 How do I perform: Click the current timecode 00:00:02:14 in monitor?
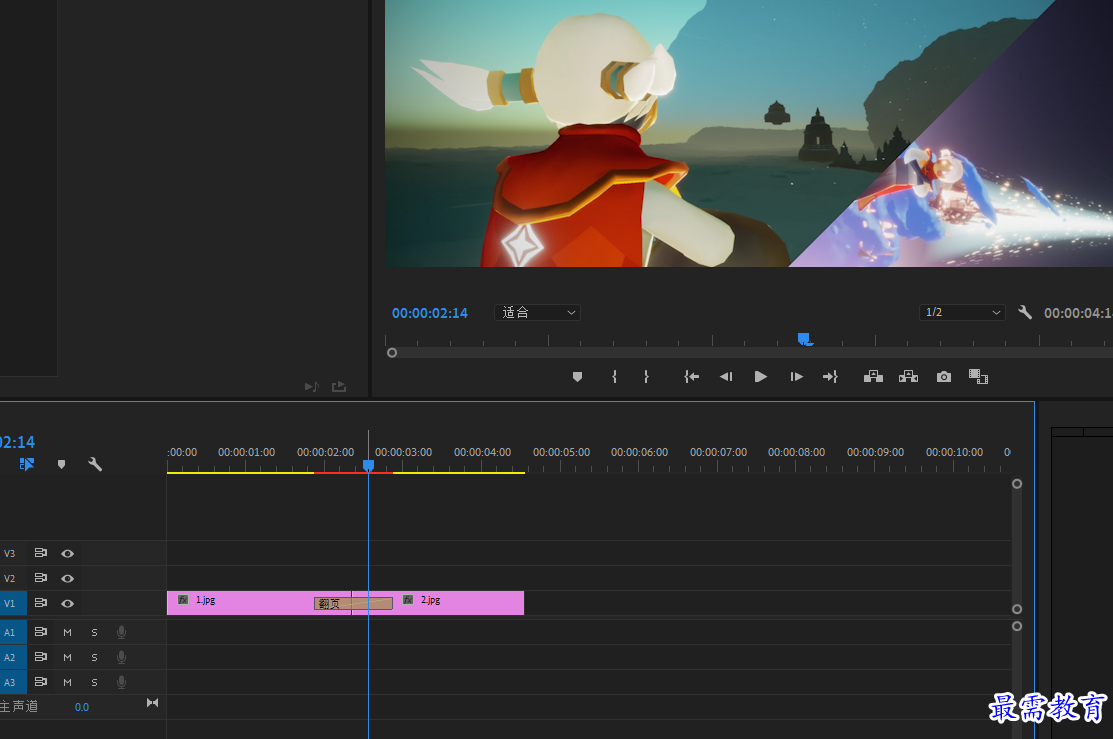tap(429, 313)
